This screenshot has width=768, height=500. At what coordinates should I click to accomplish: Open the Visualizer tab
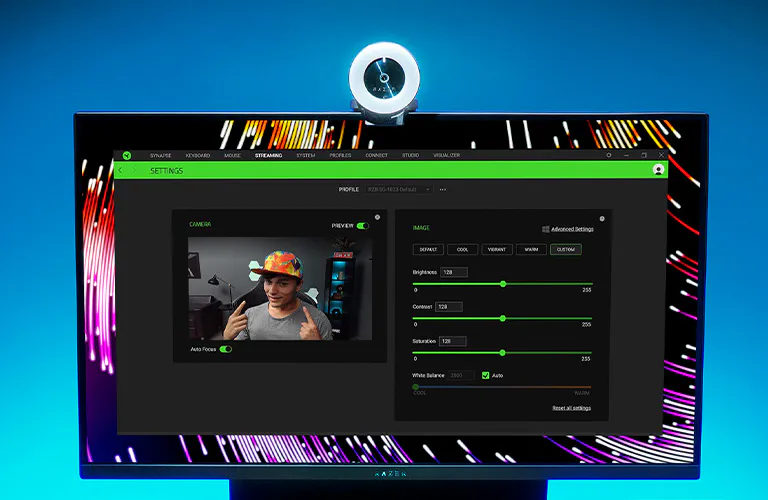pos(446,155)
